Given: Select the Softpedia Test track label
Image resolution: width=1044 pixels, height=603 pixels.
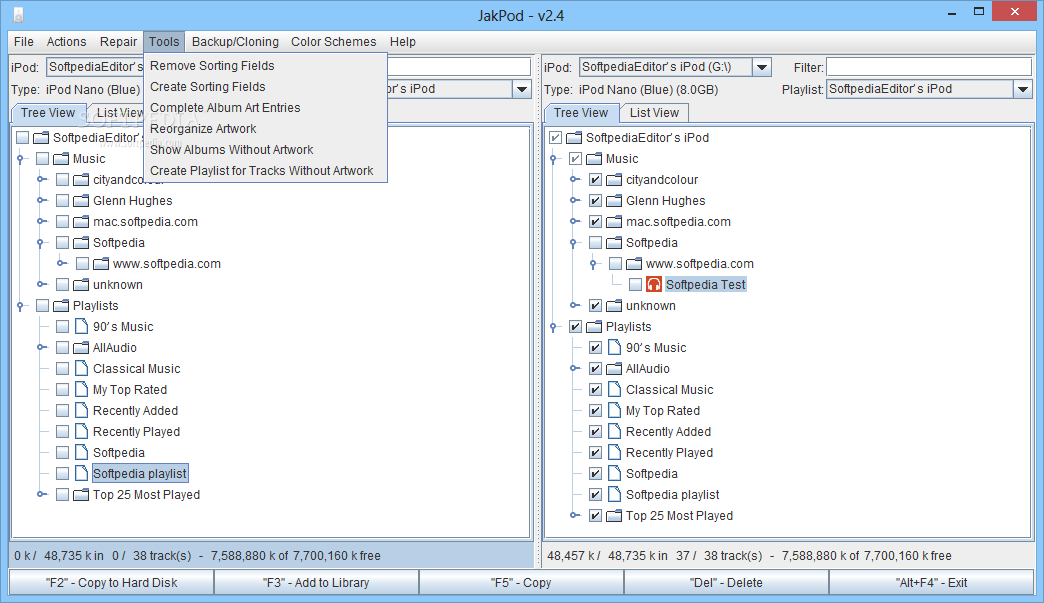Looking at the screenshot, I should pyautogui.click(x=706, y=285).
